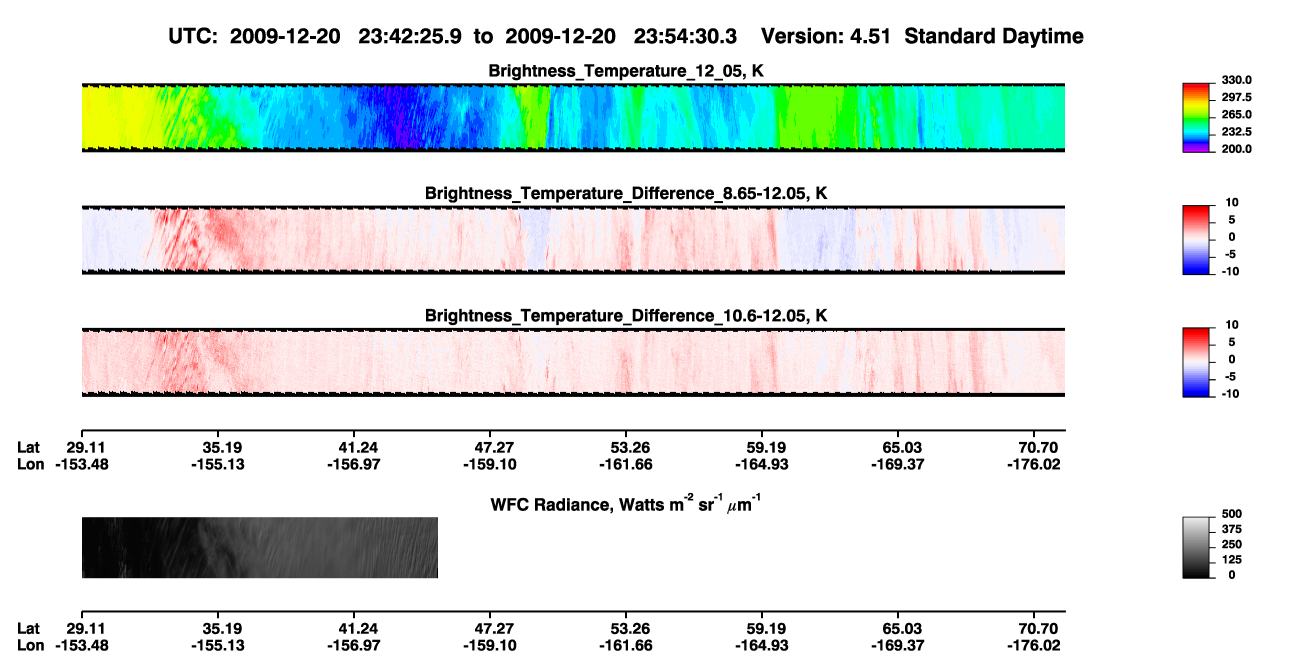Click the '232.5' color bar label
The height and width of the screenshot is (667, 1300).
[x=1238, y=132]
